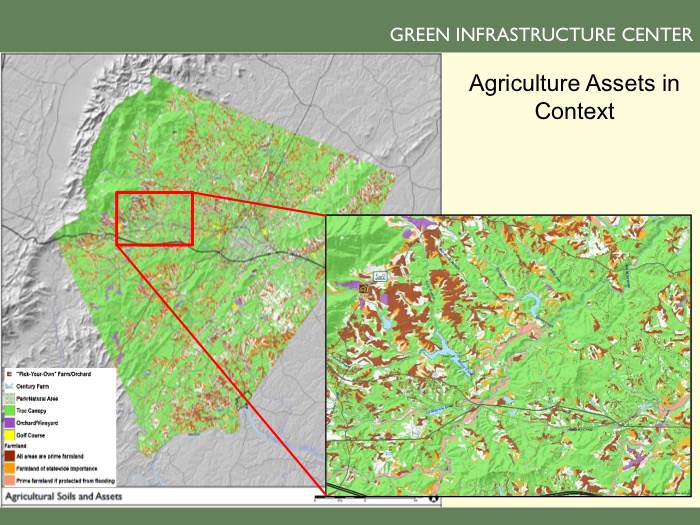Click the Century Farm legend icon
Image resolution: width=700 pixels, height=525 pixels.
tap(8, 385)
